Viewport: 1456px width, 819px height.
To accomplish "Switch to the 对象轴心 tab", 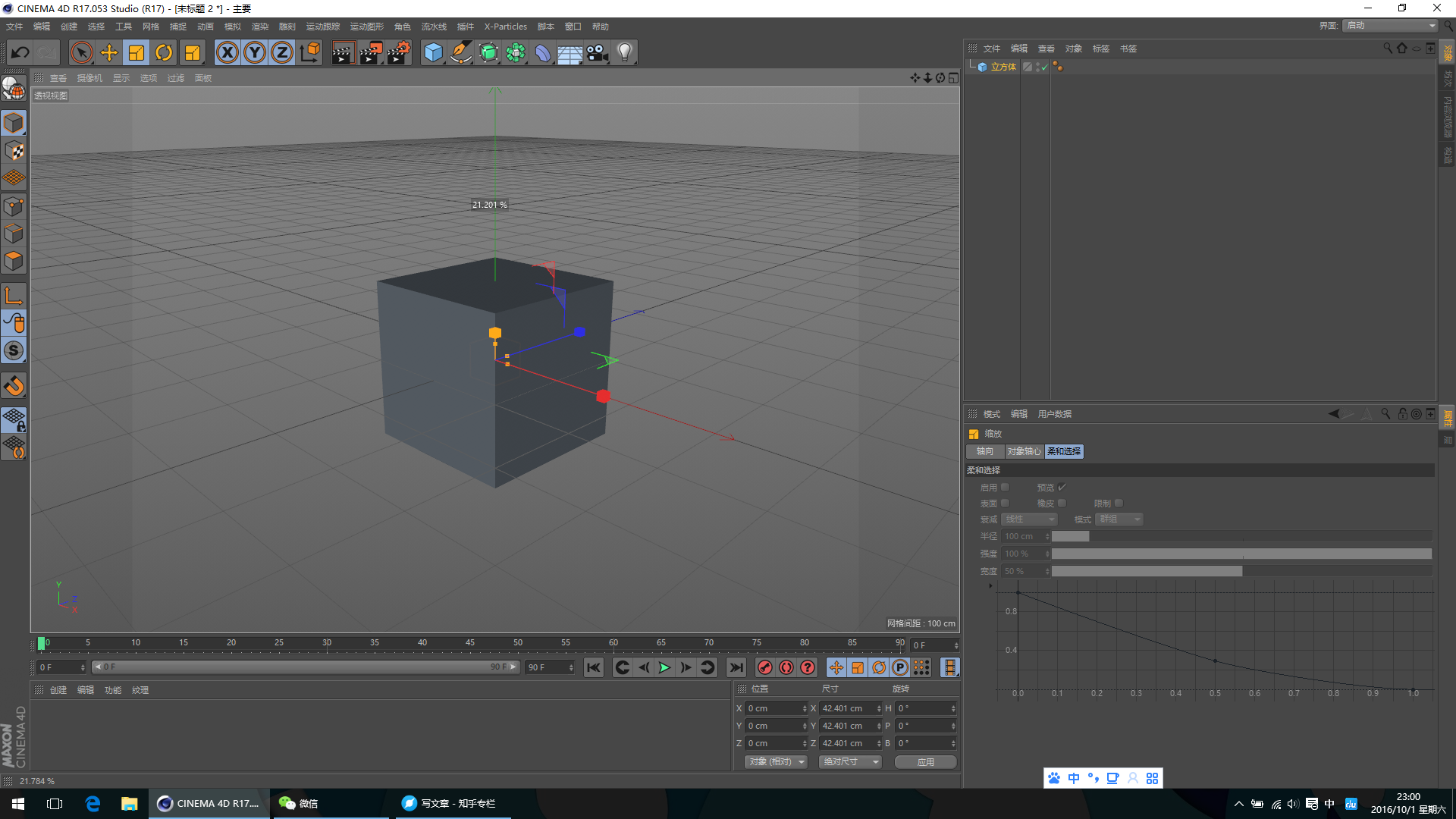I will (1025, 451).
